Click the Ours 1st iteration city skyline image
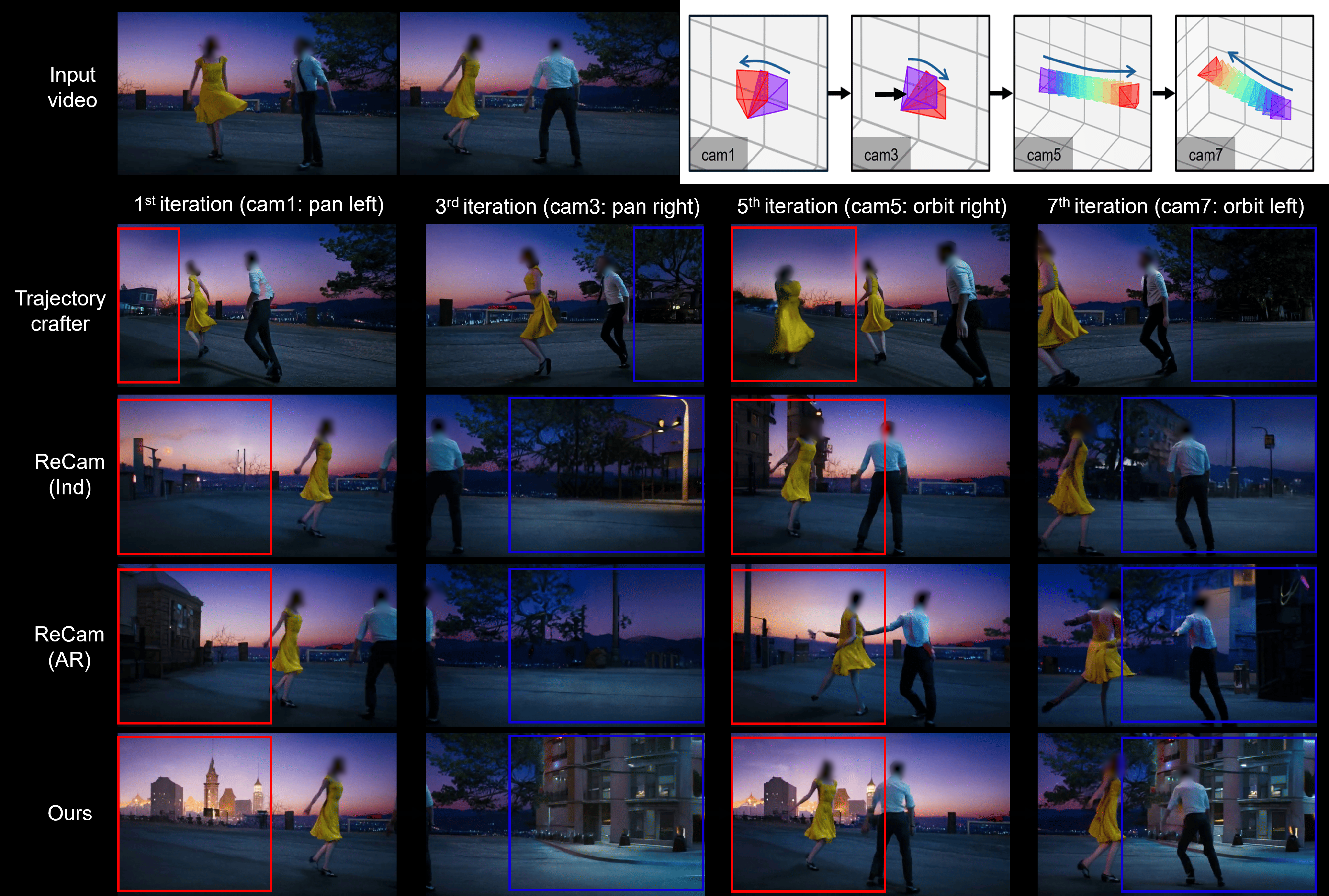This screenshot has height=896, width=1329. coord(257,814)
